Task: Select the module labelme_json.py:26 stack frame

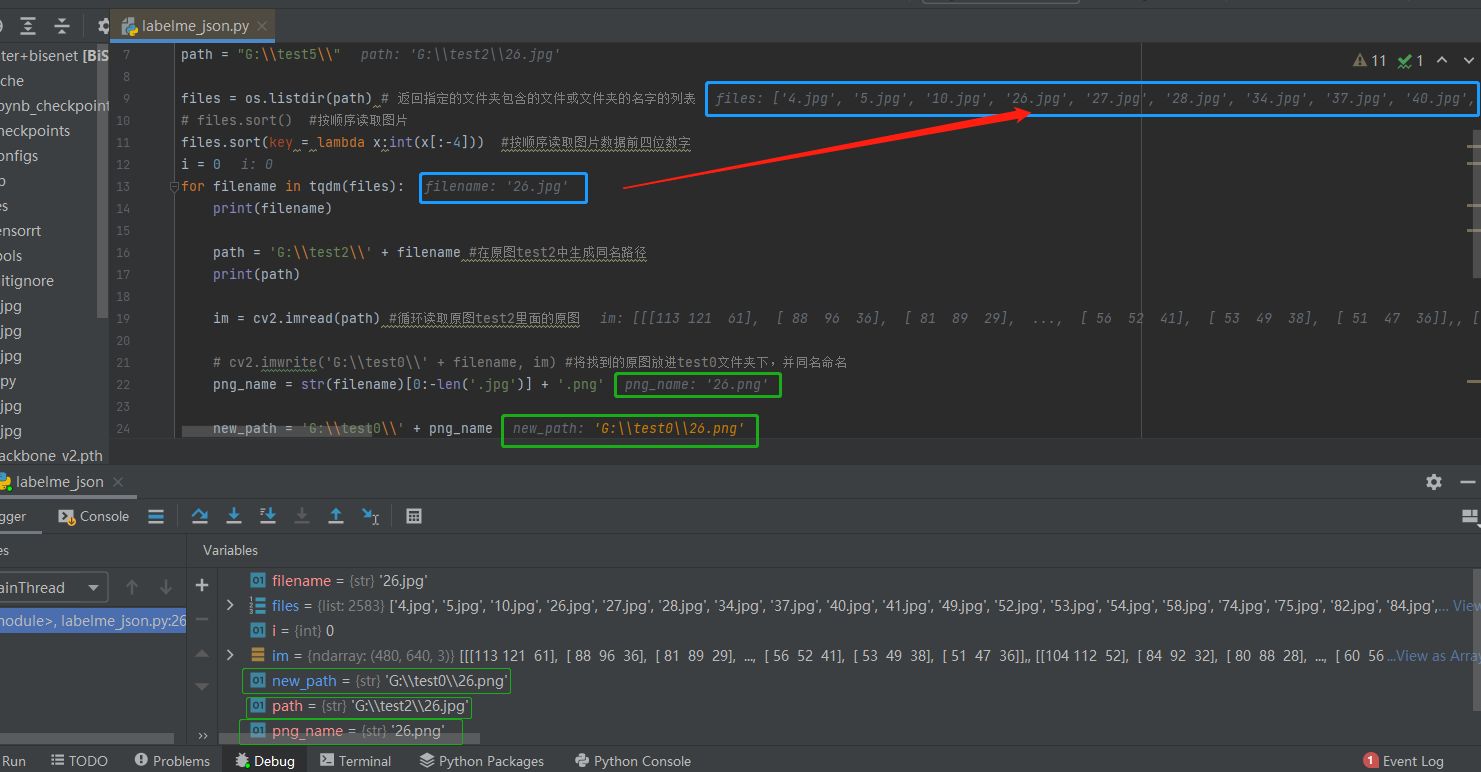Action: pyautogui.click(x=93, y=621)
